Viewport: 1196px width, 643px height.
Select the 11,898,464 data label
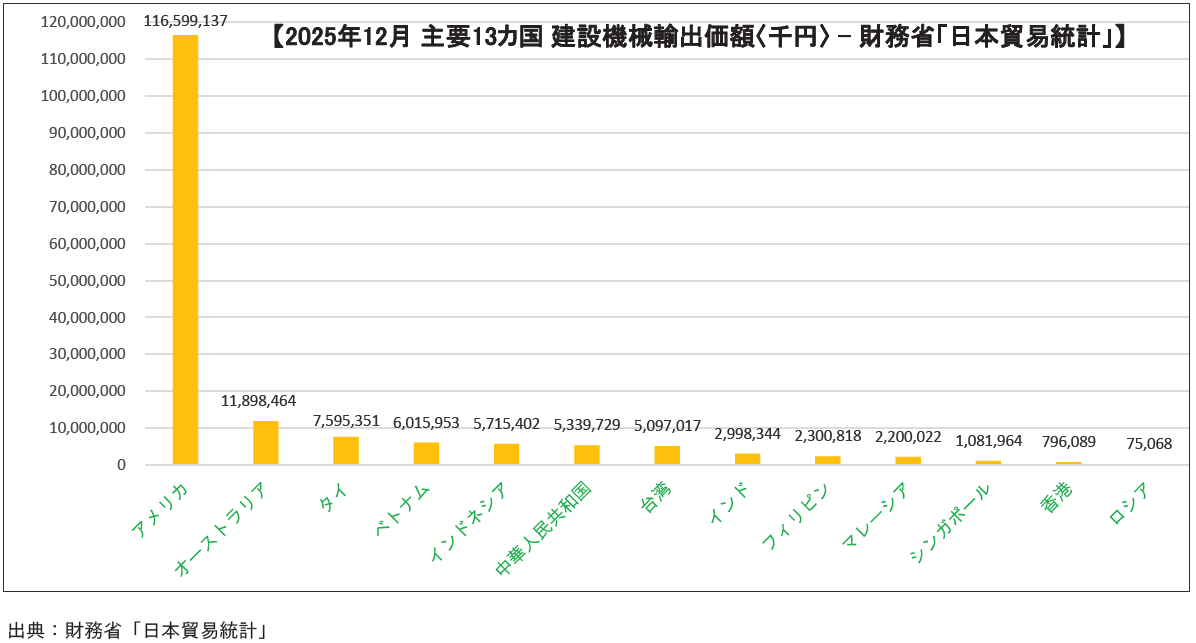(258, 400)
